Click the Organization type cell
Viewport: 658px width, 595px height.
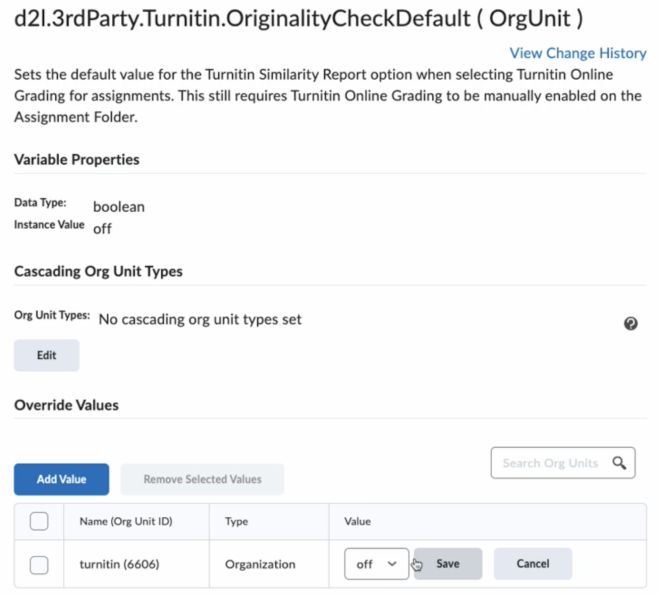[260, 564]
